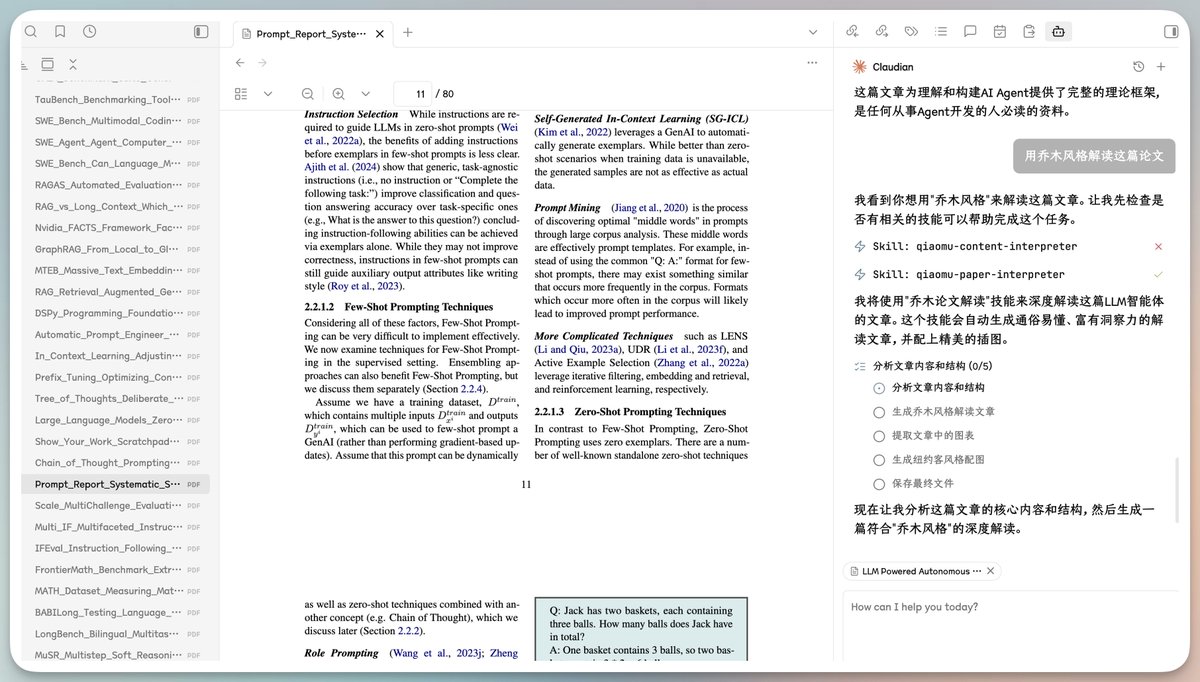Open calendar panel icon
The width and height of the screenshot is (1200, 682).
pos(999,32)
